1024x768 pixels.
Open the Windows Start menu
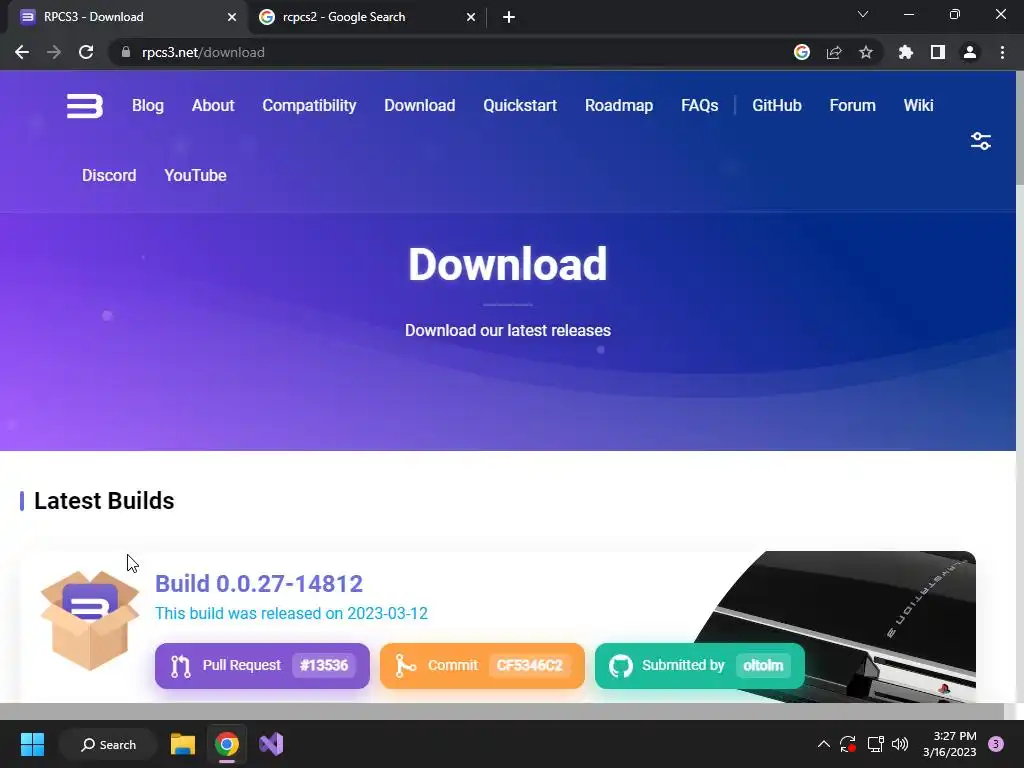tap(32, 744)
